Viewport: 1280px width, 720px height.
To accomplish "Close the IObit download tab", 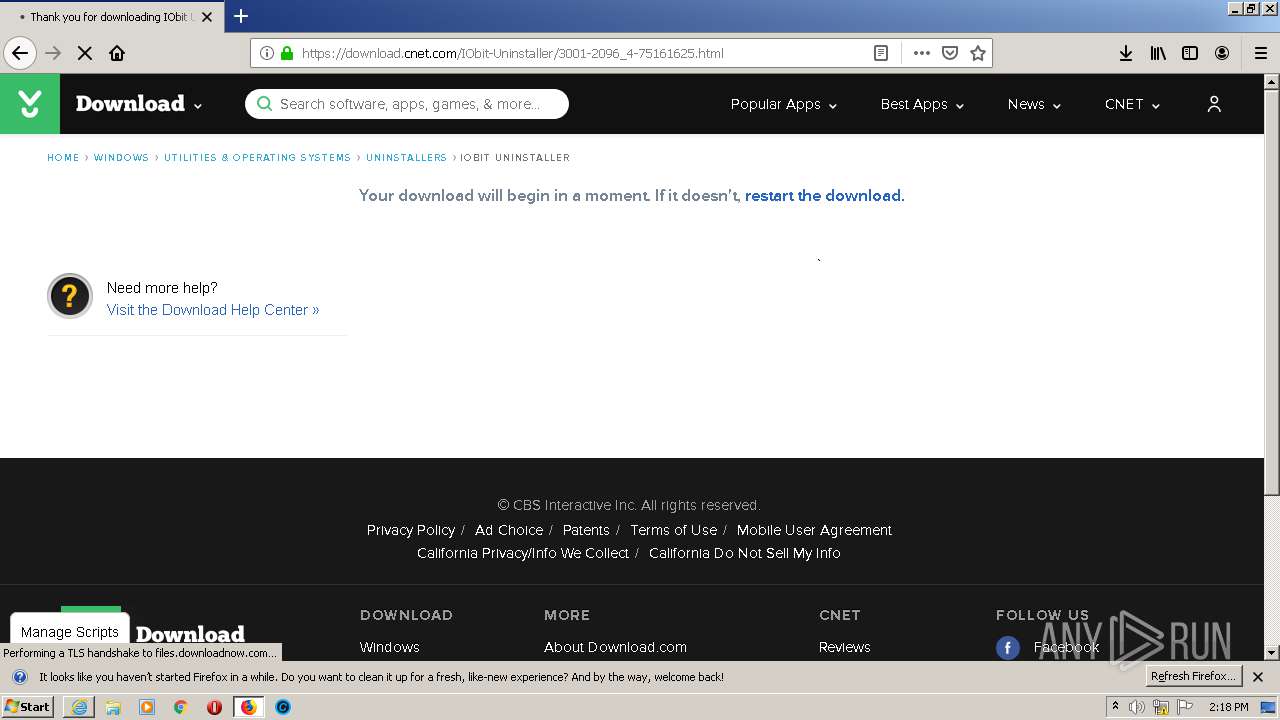I will pyautogui.click(x=207, y=17).
